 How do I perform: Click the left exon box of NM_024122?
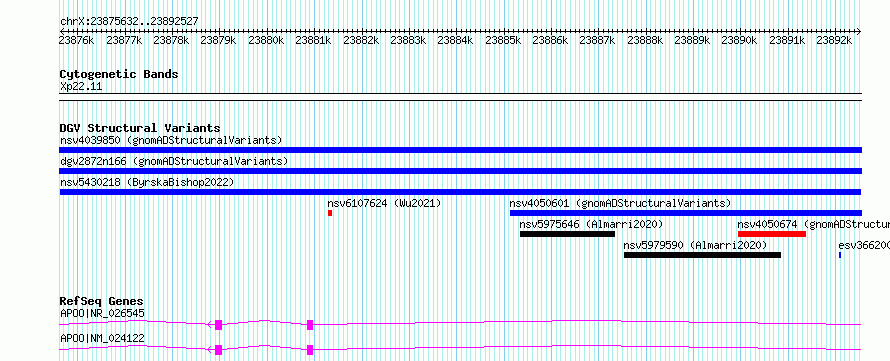pos(219,350)
